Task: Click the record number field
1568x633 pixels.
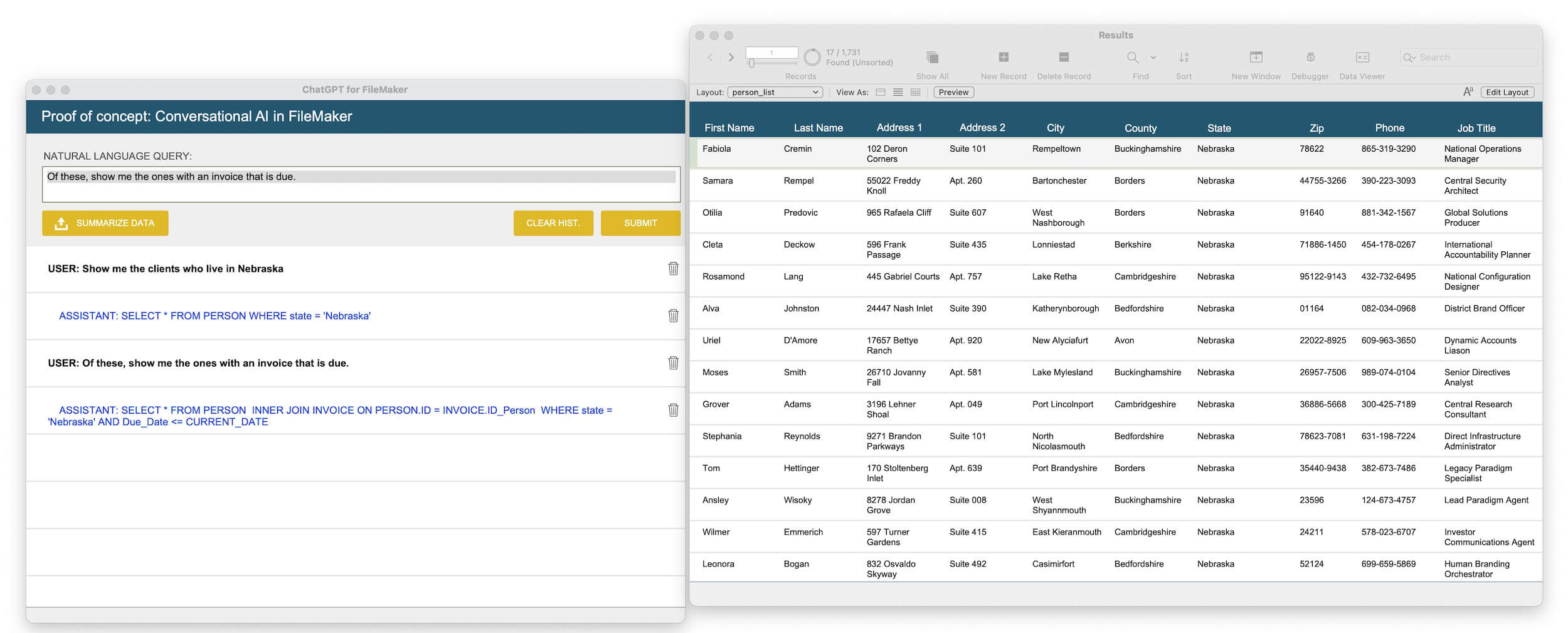Action: coord(771,53)
